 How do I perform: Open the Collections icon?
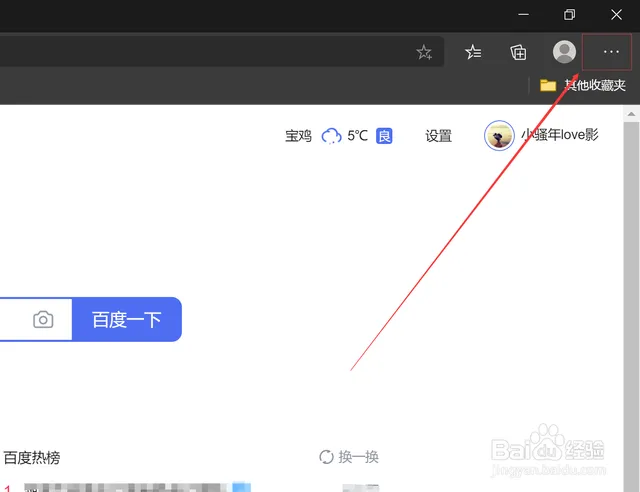click(x=518, y=52)
